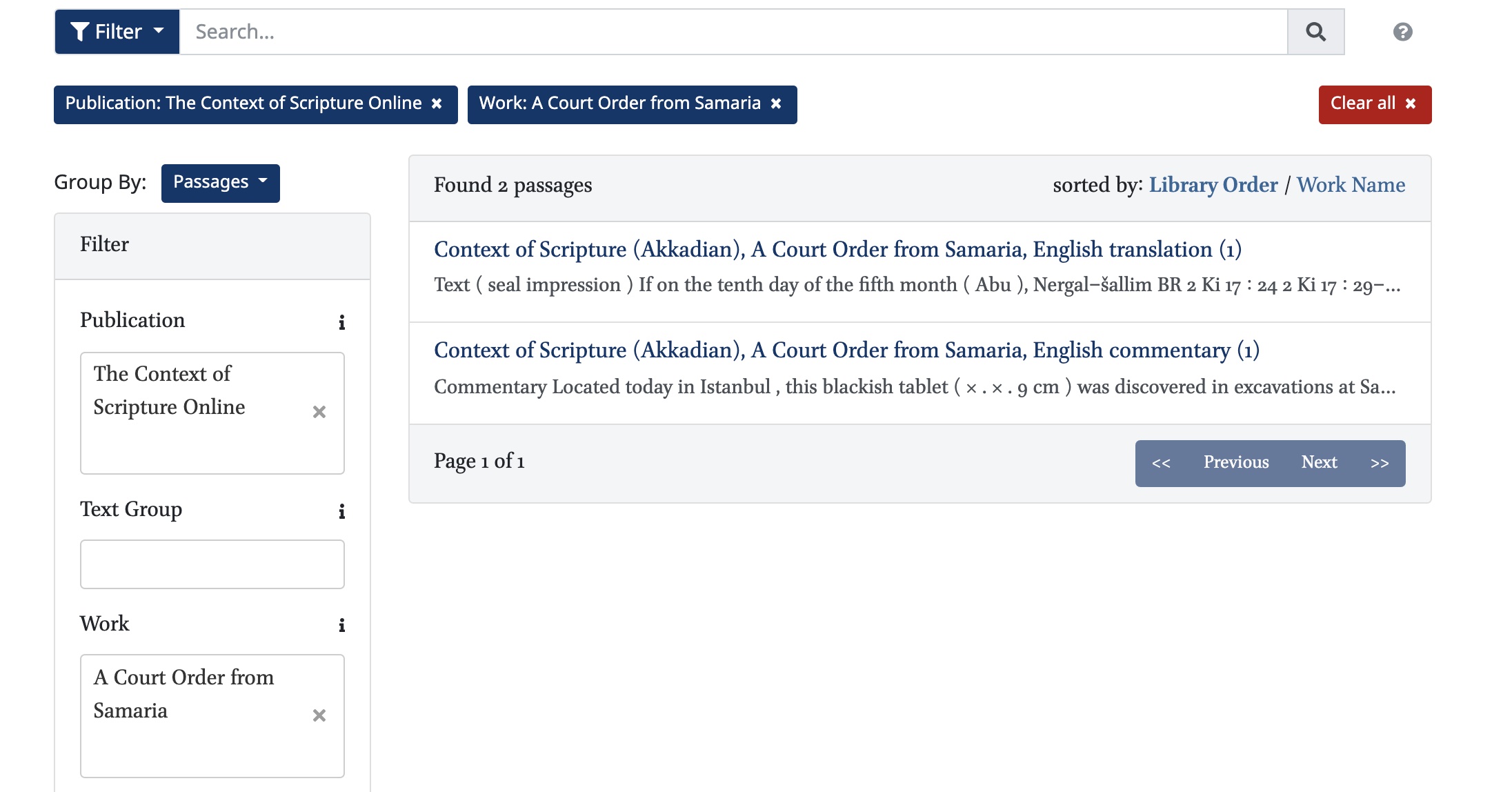Screen dimensions: 1512x792
Task: Show info for the Text Group filter
Action: [341, 511]
